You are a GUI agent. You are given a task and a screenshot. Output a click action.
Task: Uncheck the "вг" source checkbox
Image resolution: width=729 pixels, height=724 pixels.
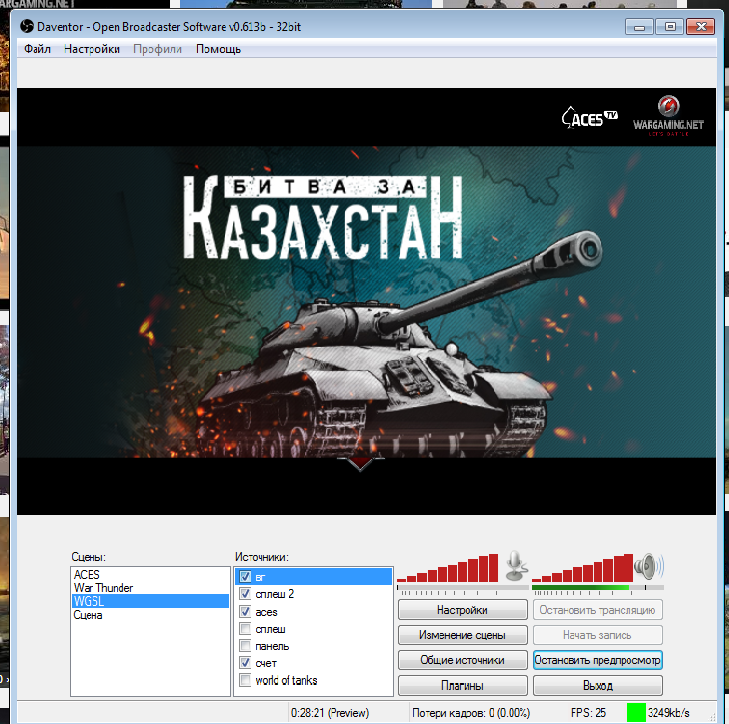(245, 577)
